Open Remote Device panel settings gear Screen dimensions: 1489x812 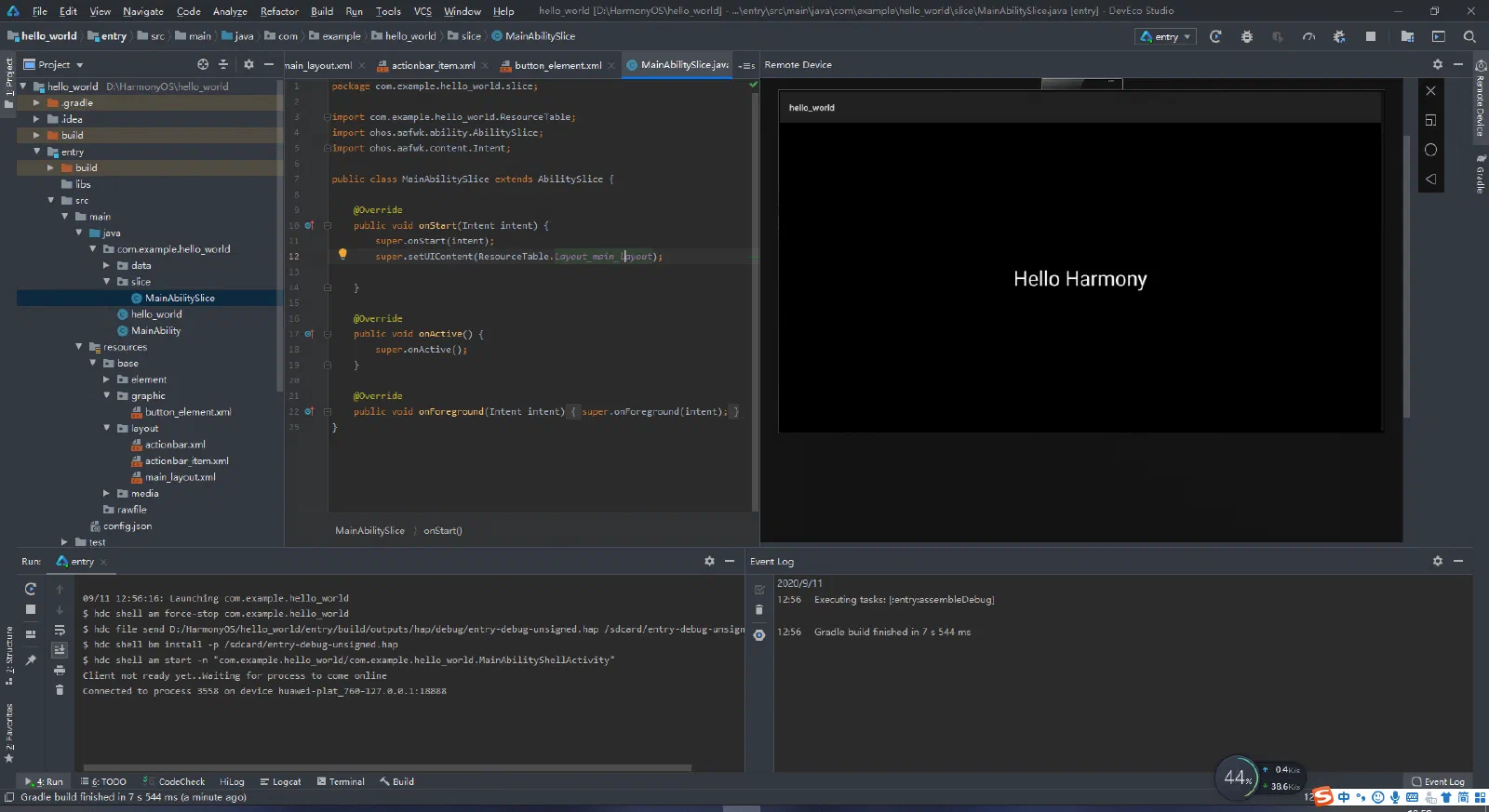pos(1437,64)
